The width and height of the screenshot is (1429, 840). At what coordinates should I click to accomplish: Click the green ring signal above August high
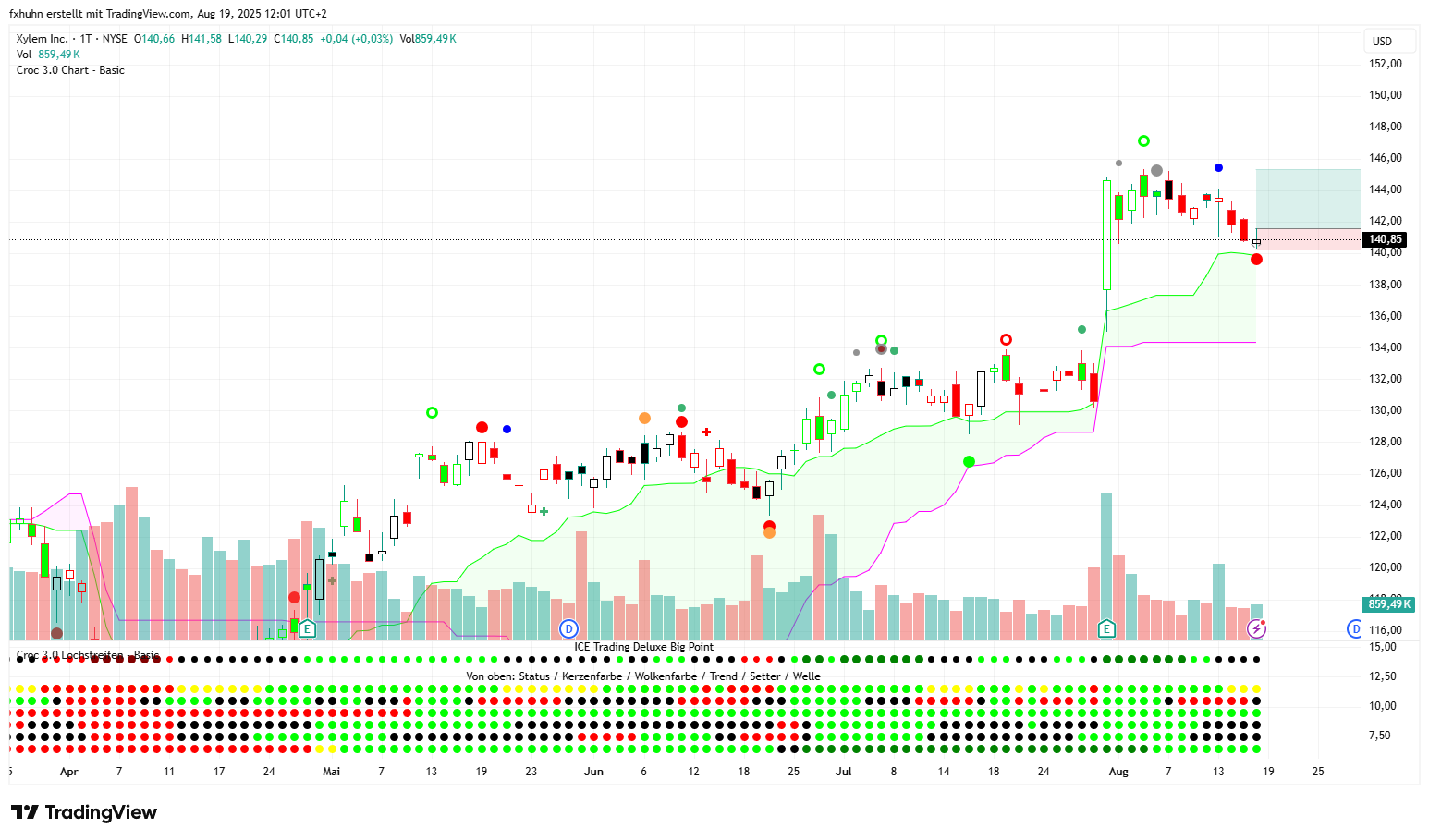pos(1143,141)
